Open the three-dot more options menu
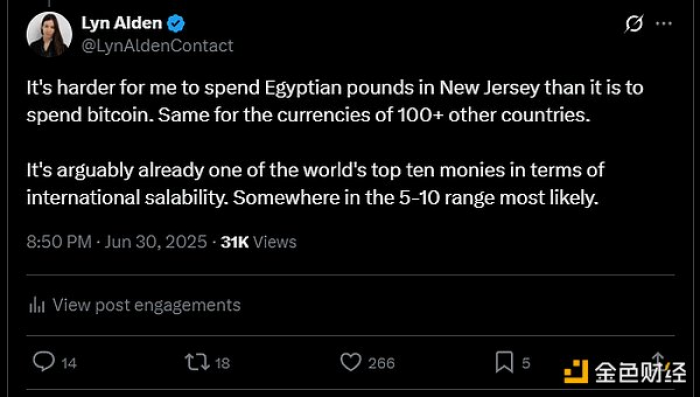Image resolution: width=700 pixels, height=397 pixels. tap(664, 24)
